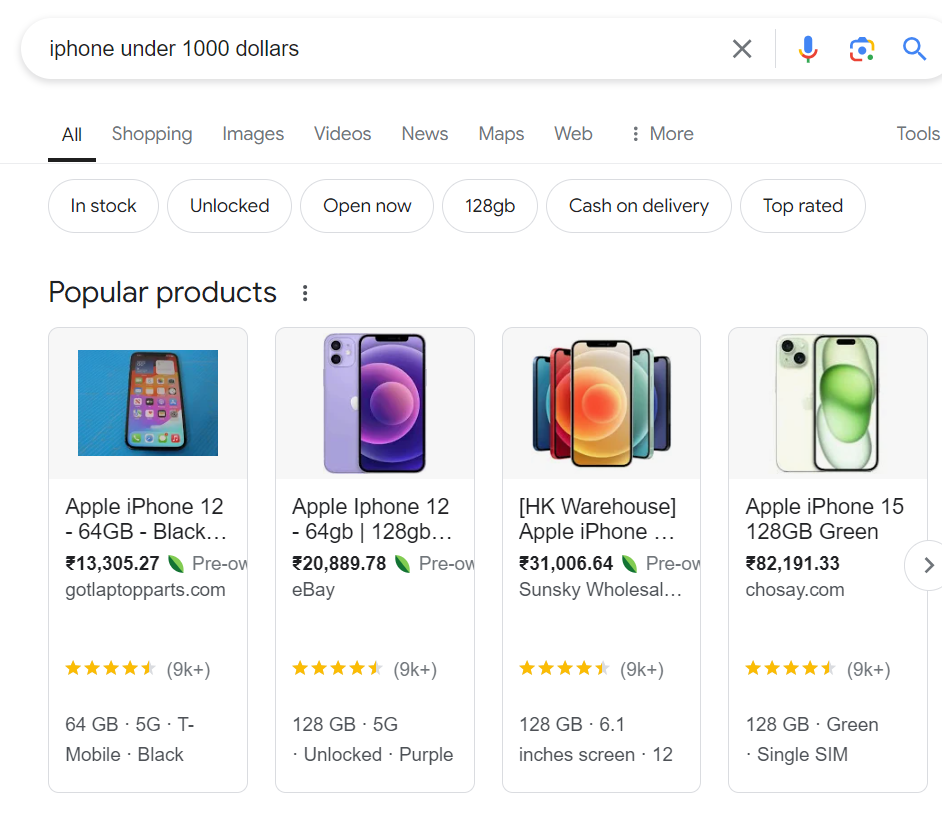Click the green leaf icon on the eBay listing
Image resolution: width=942 pixels, height=815 pixels.
pos(403,564)
